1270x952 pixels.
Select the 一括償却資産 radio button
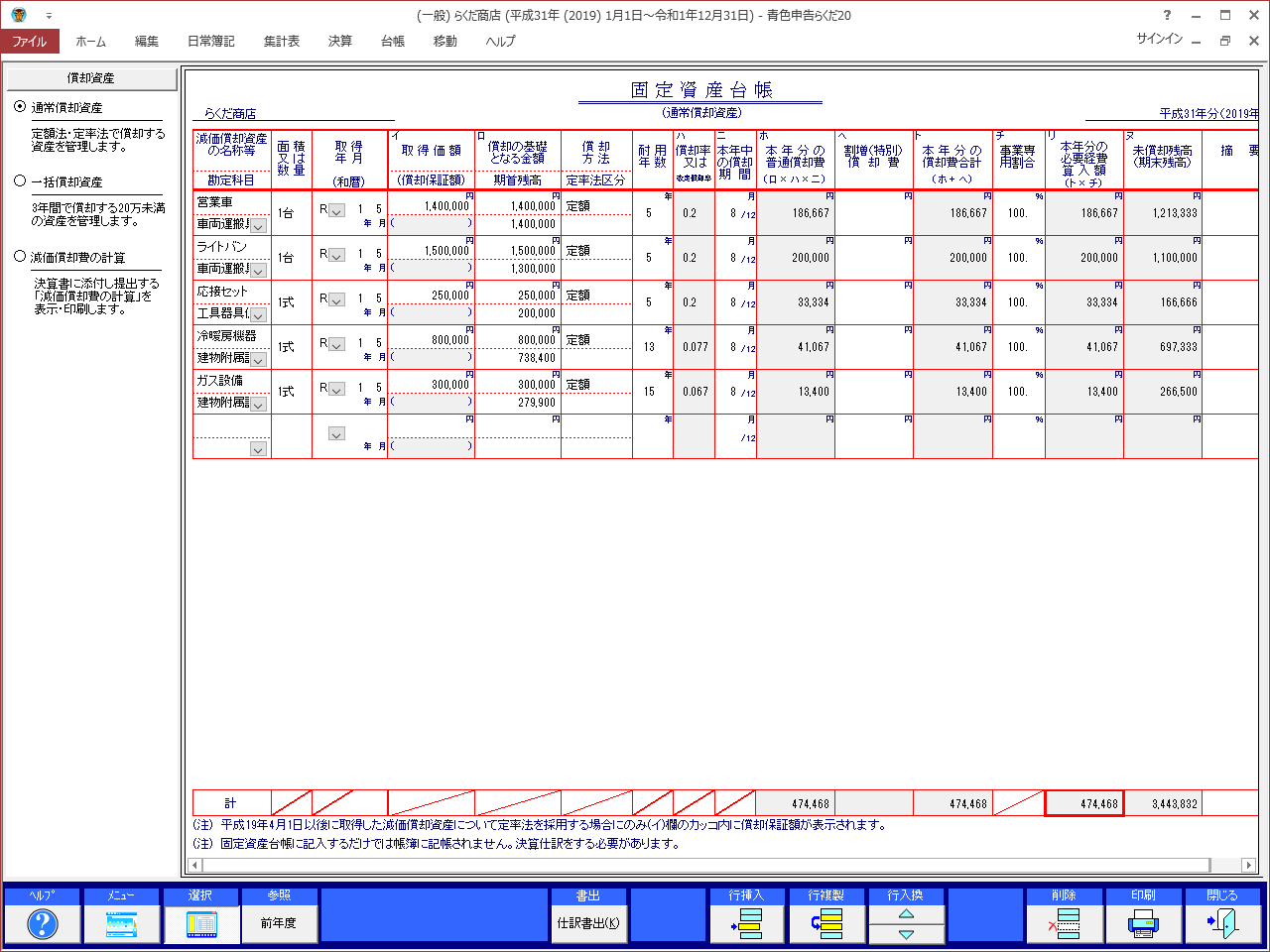coord(20,181)
